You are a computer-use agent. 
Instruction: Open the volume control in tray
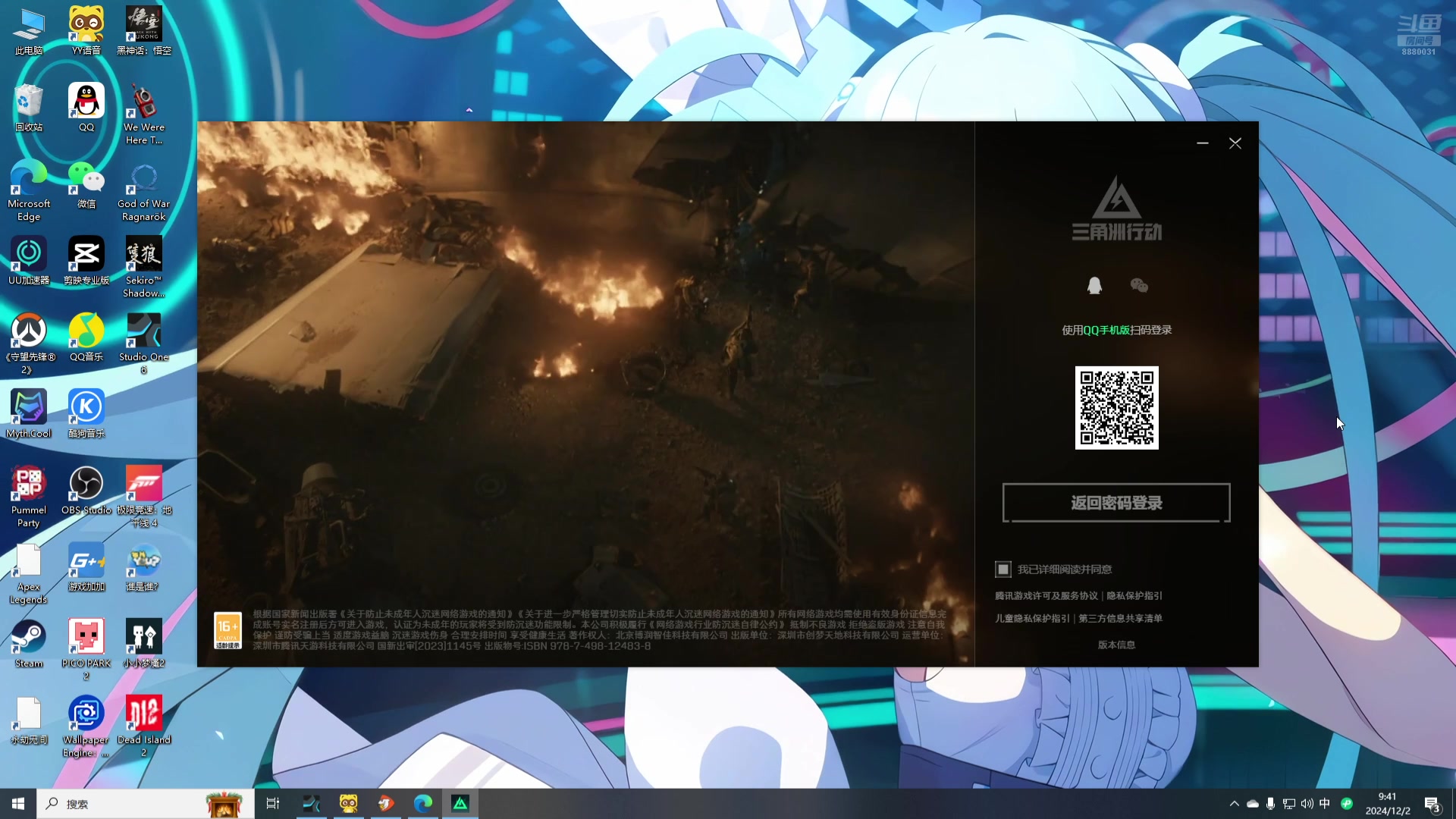click(1307, 803)
